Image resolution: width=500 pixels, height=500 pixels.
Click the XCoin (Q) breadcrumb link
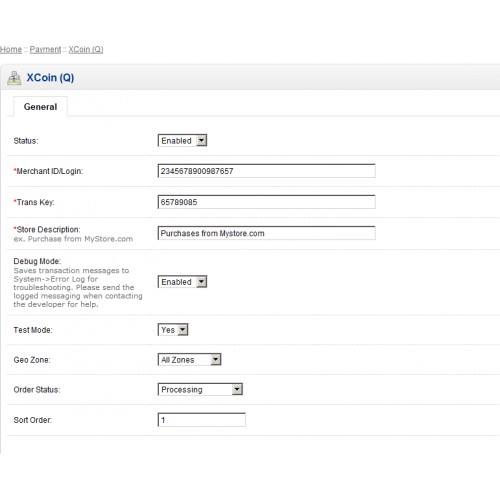point(86,49)
